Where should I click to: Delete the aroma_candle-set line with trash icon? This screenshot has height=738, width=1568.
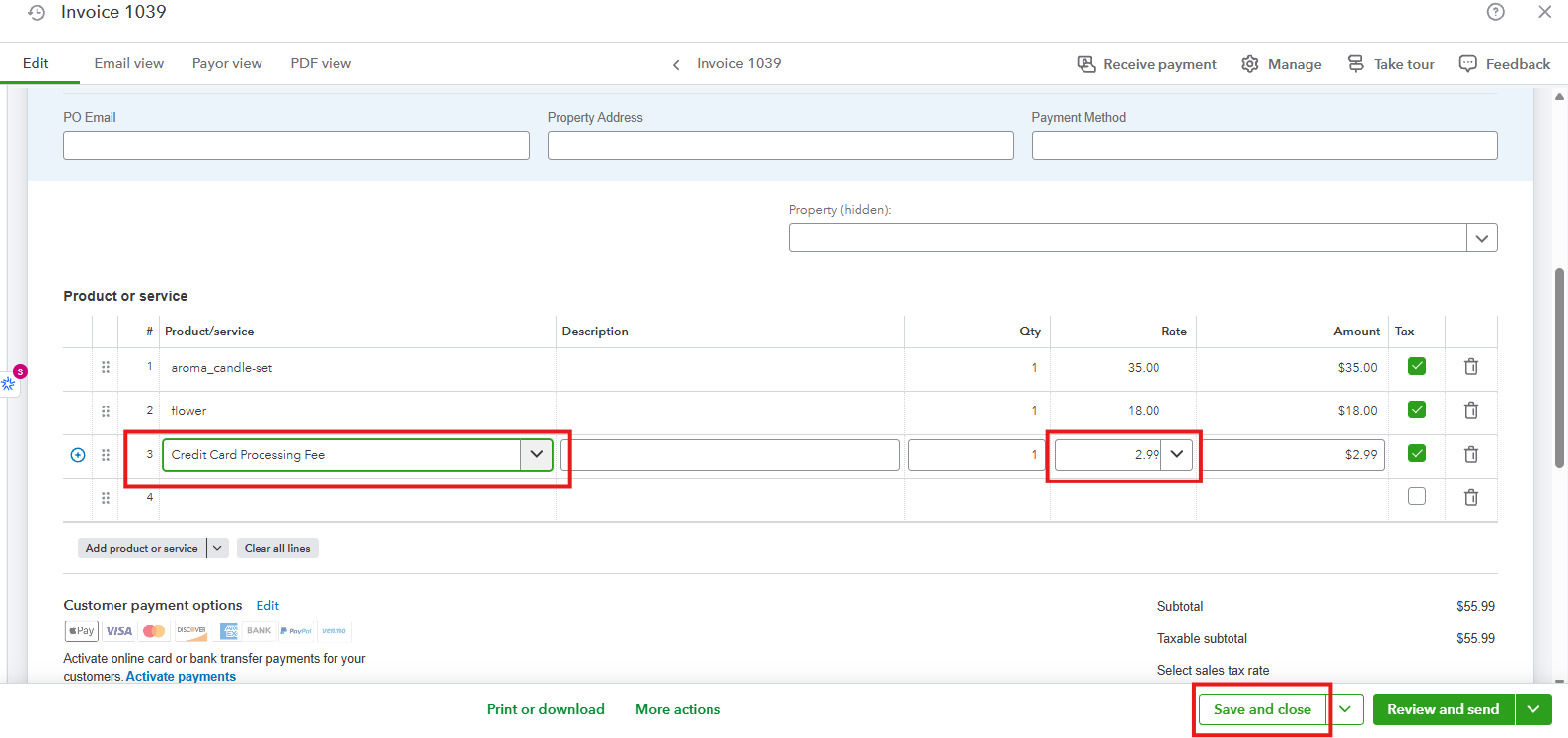point(1470,367)
